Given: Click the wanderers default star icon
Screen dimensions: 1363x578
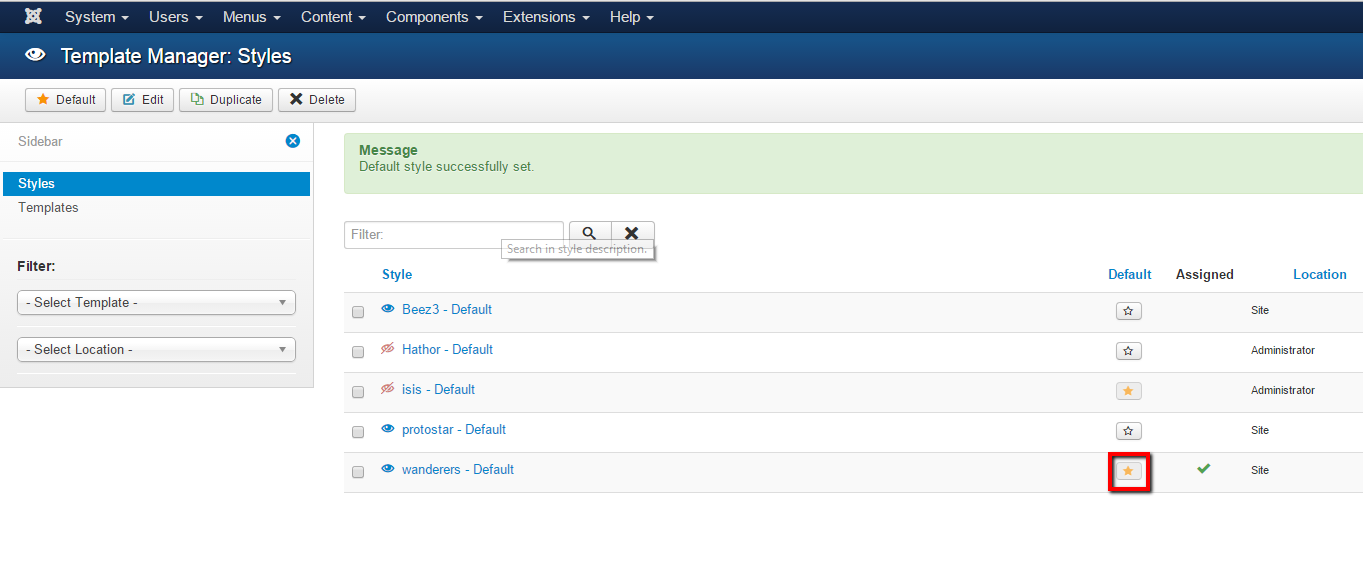Looking at the screenshot, I should pyautogui.click(x=1128, y=471).
